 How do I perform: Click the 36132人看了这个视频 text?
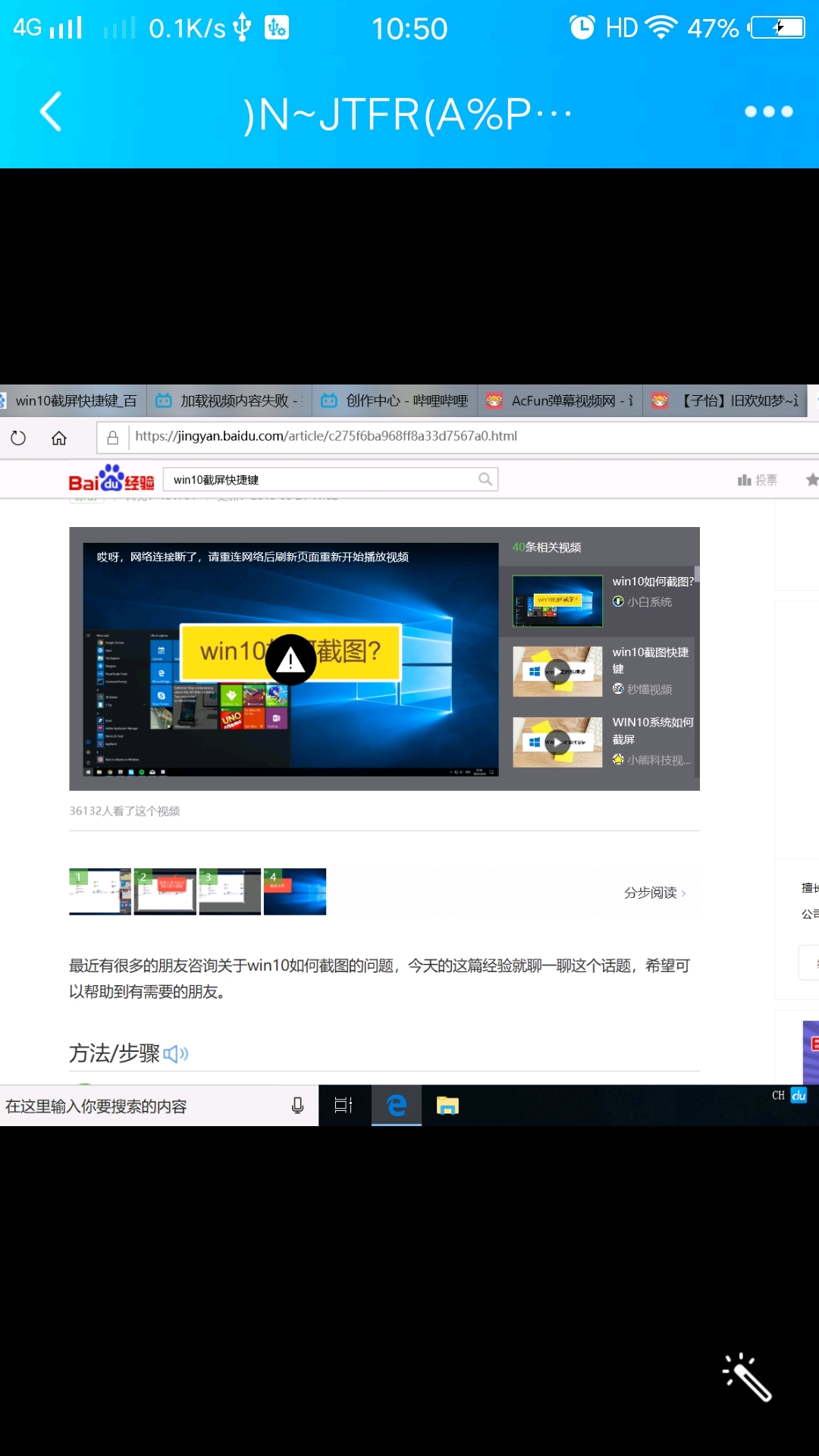[124, 811]
